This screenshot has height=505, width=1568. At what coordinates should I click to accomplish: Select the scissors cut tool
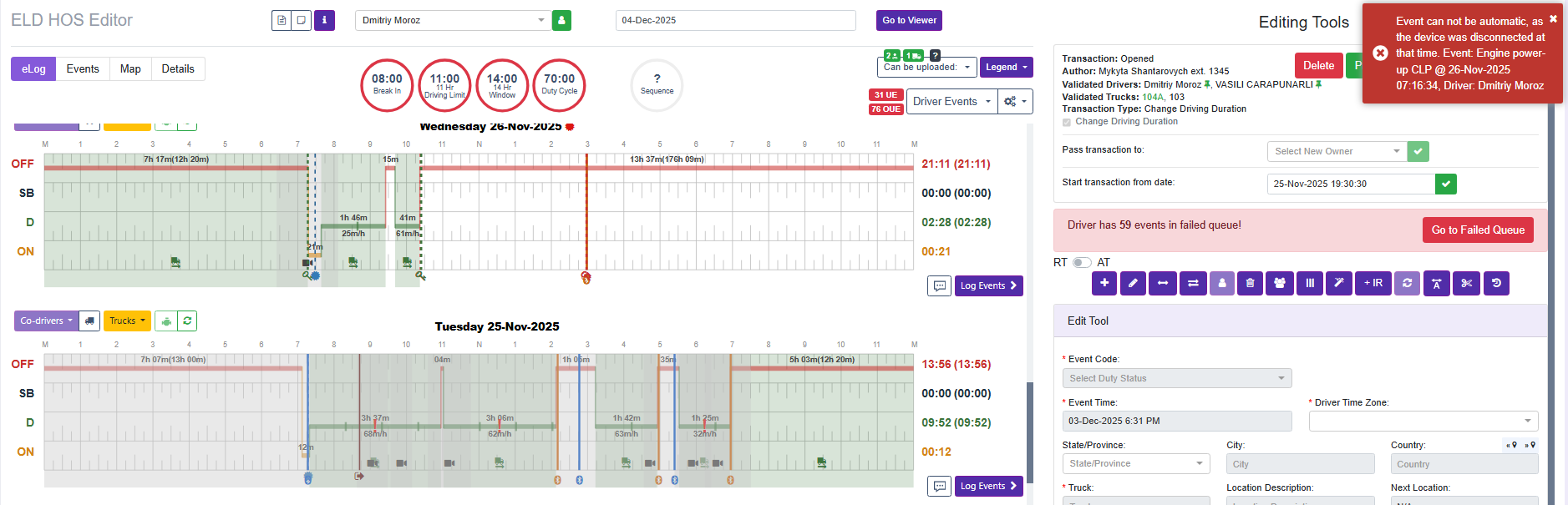coord(1466,283)
